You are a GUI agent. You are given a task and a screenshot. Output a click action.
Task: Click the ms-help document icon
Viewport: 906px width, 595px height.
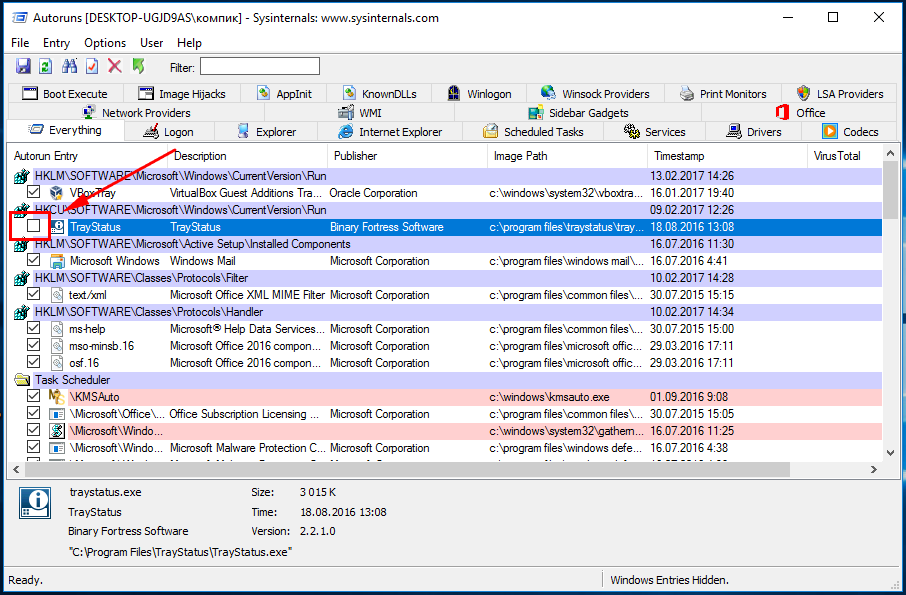pos(57,329)
